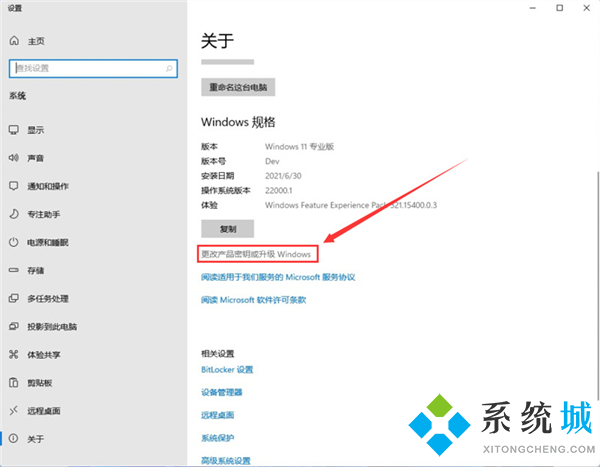600x467 pixels.
Task: Click the vertical scrollbar on the right
Action: pyautogui.click(x=598, y=286)
